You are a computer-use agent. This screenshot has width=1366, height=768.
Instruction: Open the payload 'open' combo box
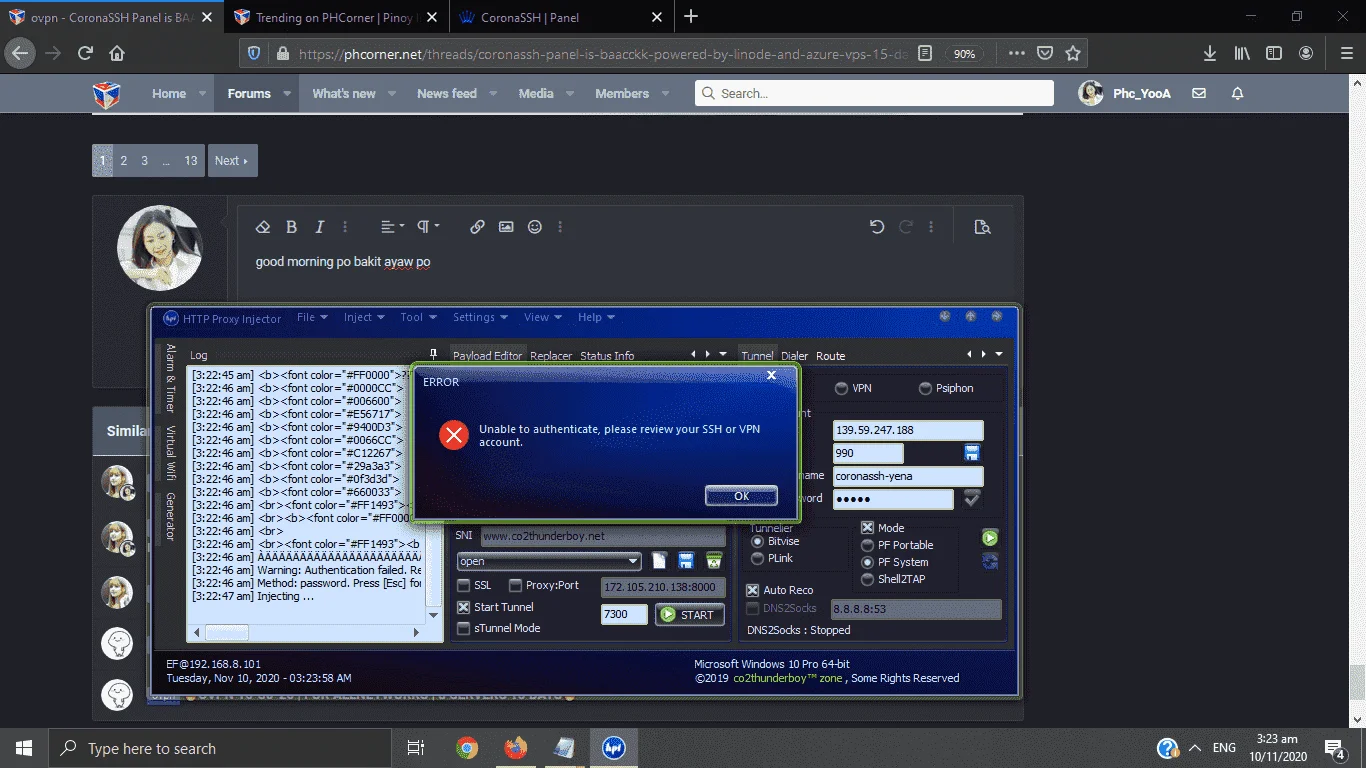coord(549,561)
